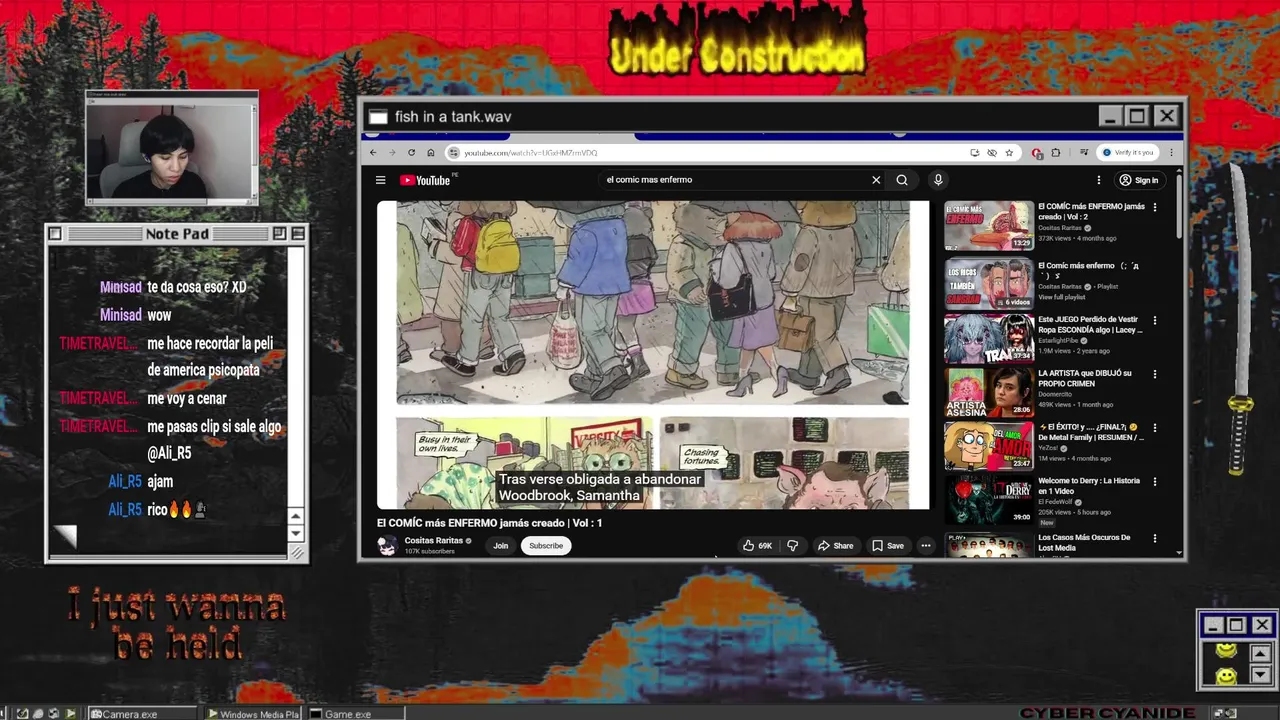Start voice search with microphone
The height and width of the screenshot is (720, 1280).
point(938,180)
